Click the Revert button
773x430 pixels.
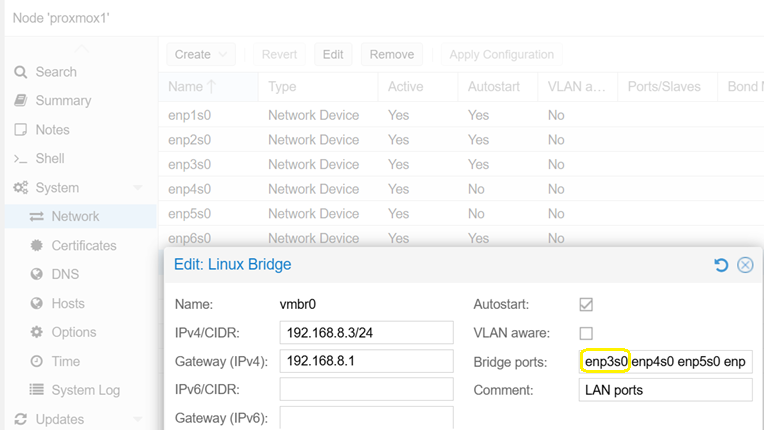[x=279, y=54]
